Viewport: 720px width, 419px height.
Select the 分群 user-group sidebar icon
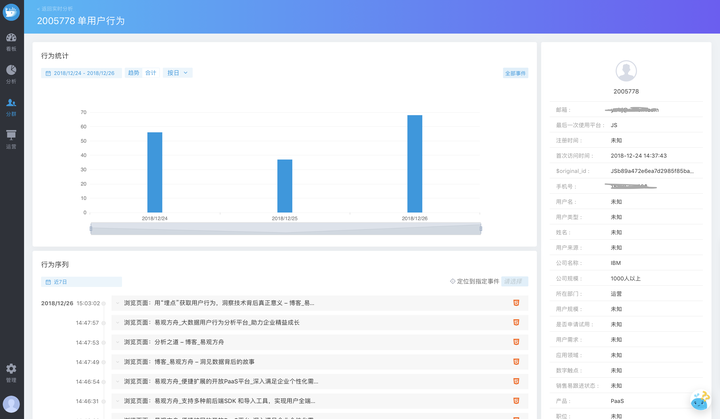11,102
